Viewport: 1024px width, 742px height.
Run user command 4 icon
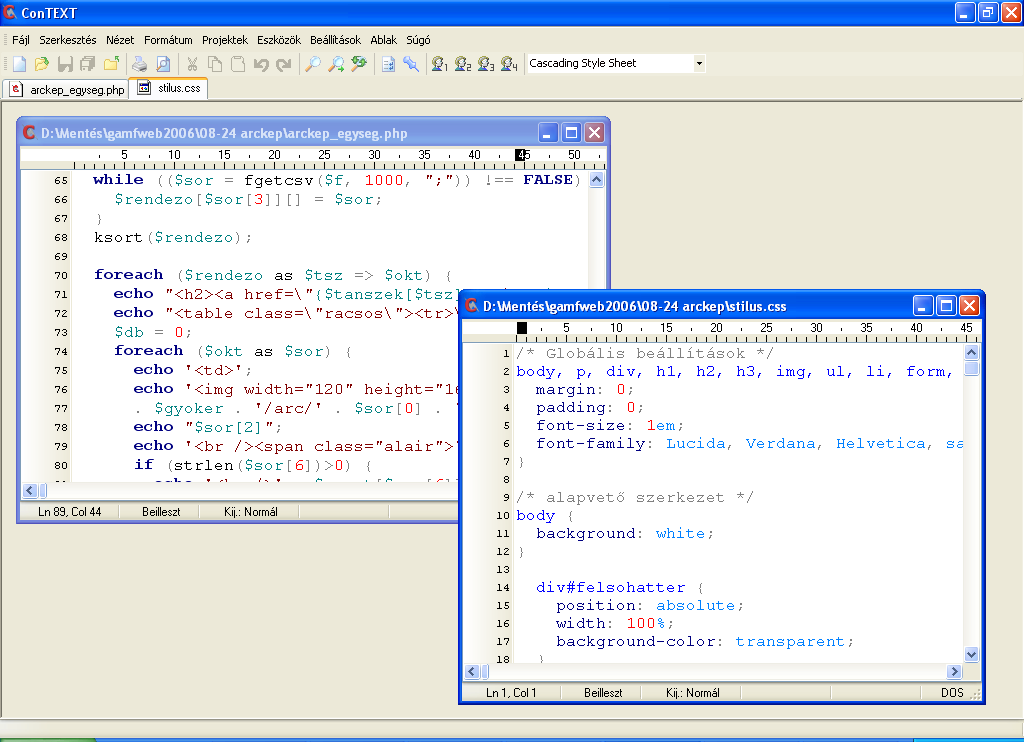click(x=509, y=63)
